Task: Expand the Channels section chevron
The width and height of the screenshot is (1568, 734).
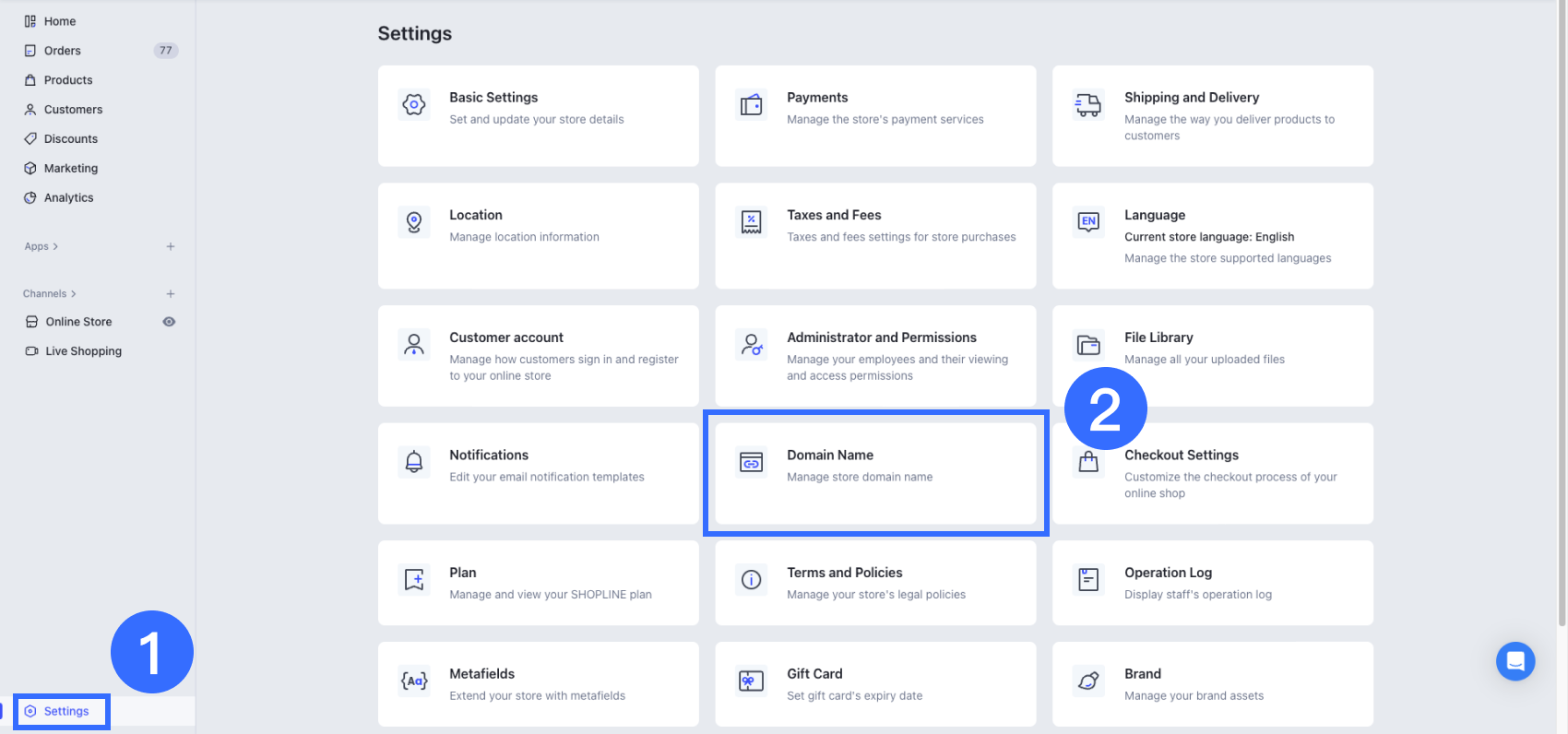Action: (74, 294)
